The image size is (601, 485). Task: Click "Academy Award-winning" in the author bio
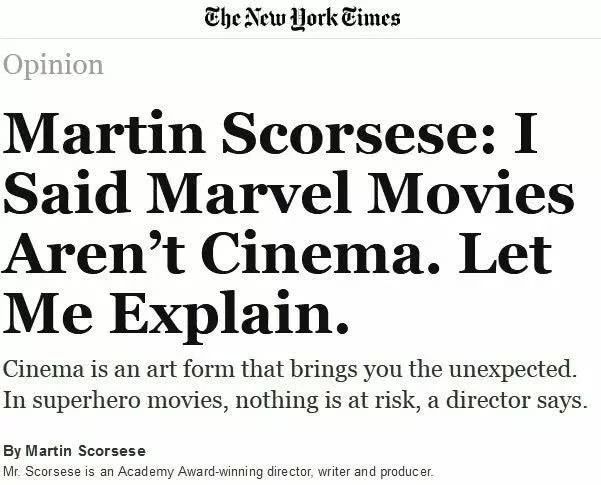[176, 469]
